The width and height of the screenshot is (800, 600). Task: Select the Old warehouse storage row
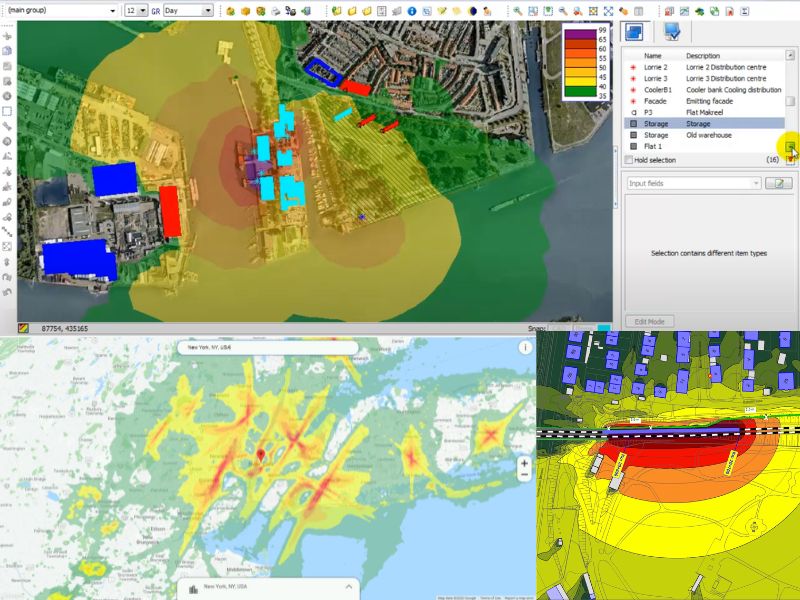[700, 135]
